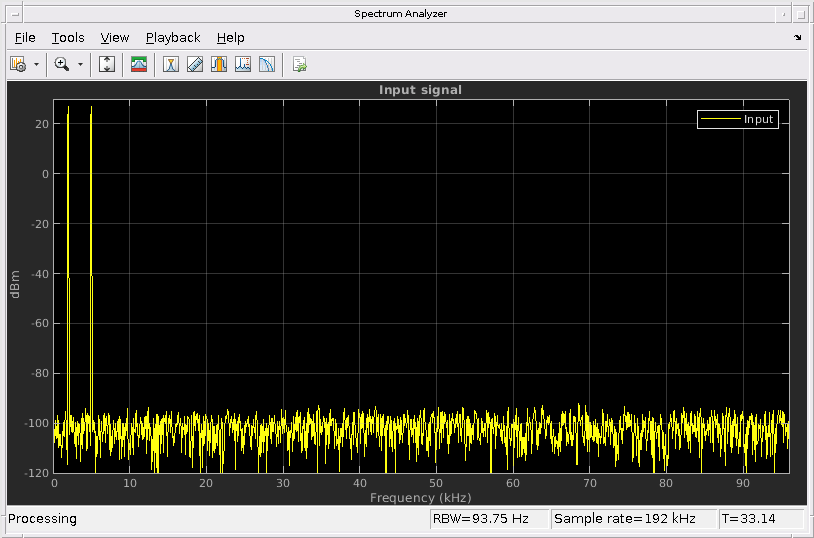
Task: Click the scale axes limits icon
Action: [108, 64]
